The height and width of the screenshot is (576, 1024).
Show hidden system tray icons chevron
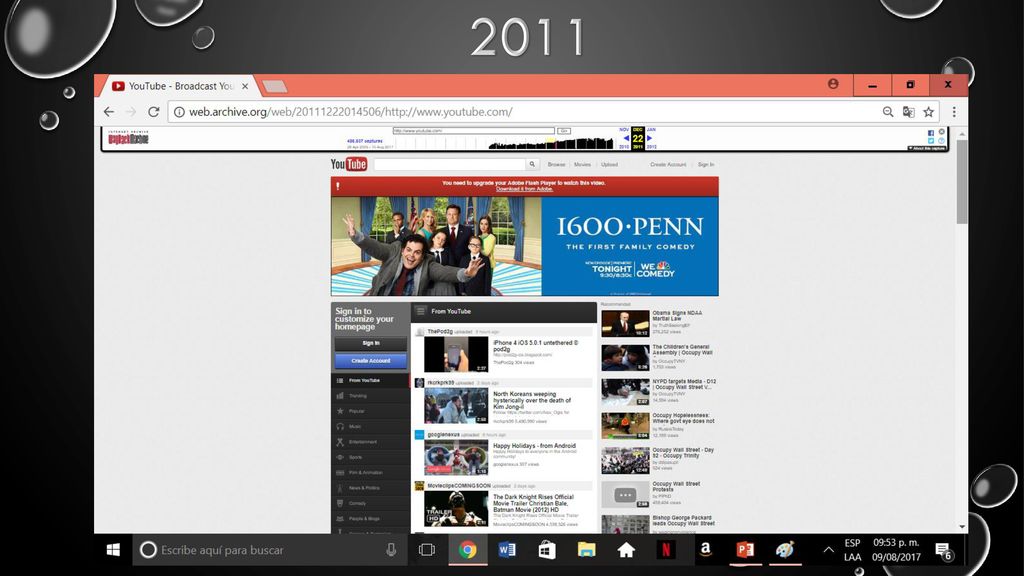click(828, 550)
